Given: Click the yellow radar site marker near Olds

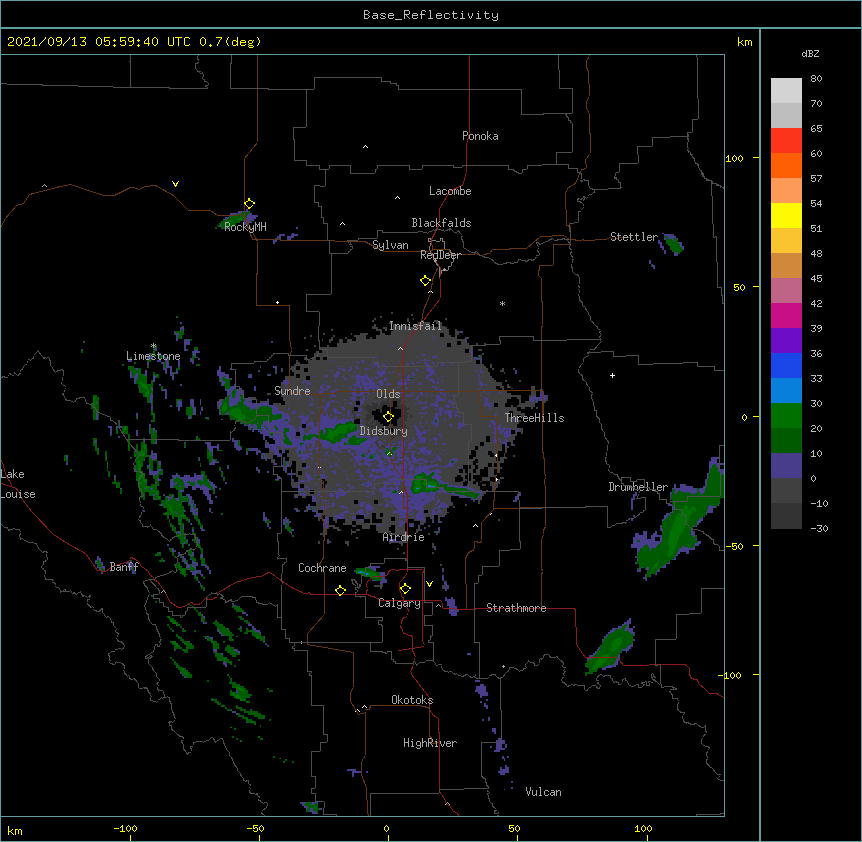Looking at the screenshot, I should [x=388, y=417].
